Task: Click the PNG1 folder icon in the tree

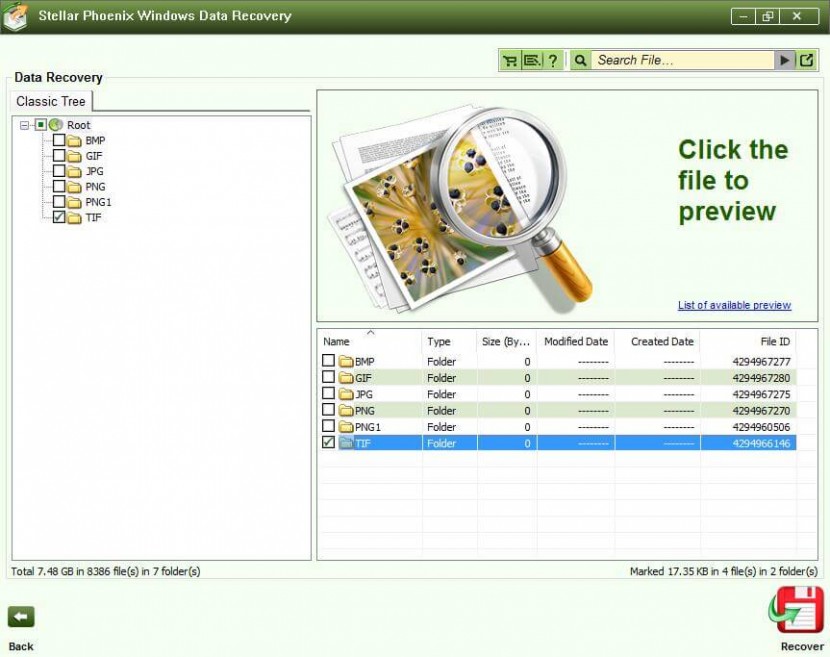Action: pos(74,202)
